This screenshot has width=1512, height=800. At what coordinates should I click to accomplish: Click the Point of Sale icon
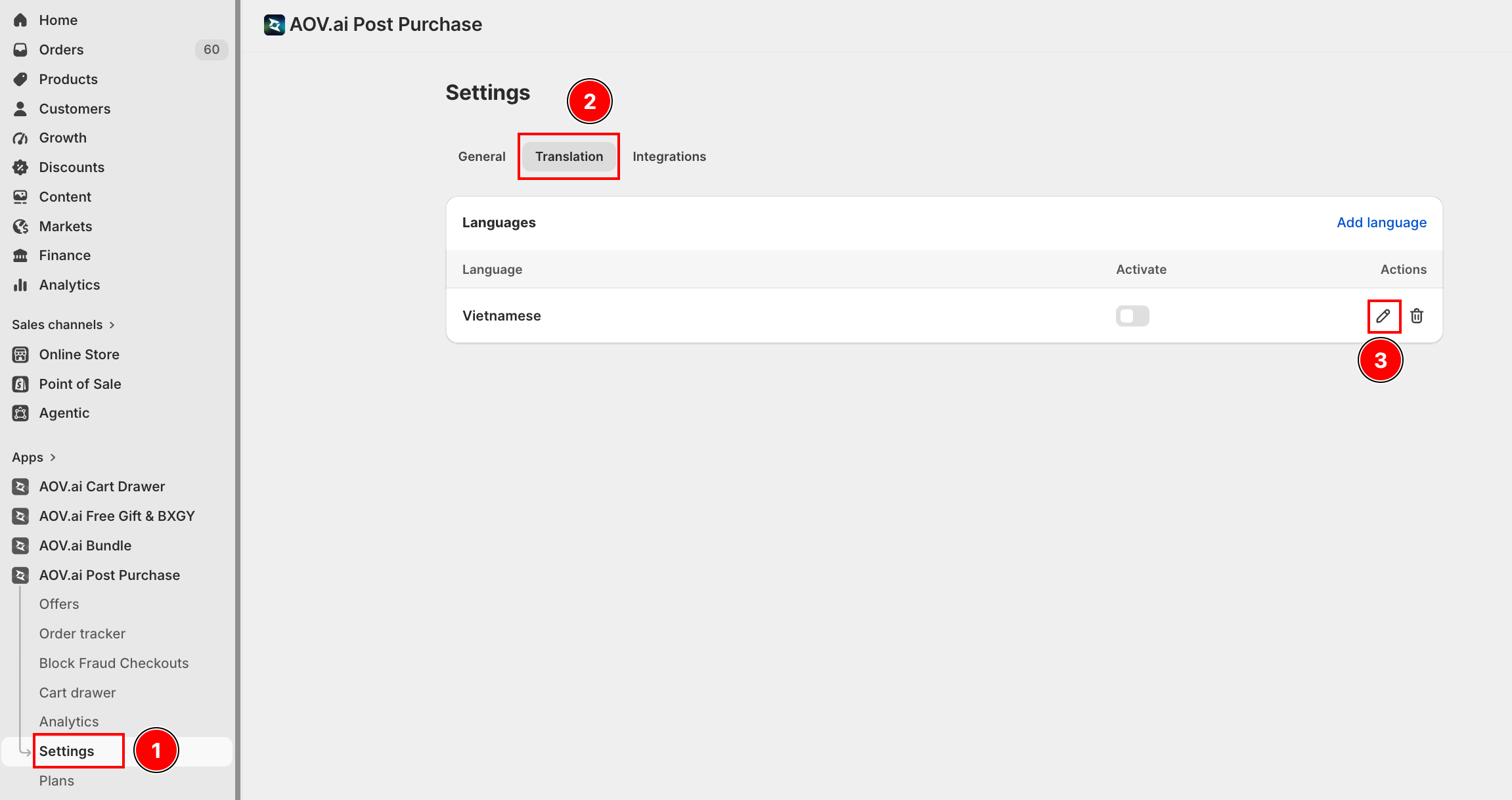click(20, 384)
